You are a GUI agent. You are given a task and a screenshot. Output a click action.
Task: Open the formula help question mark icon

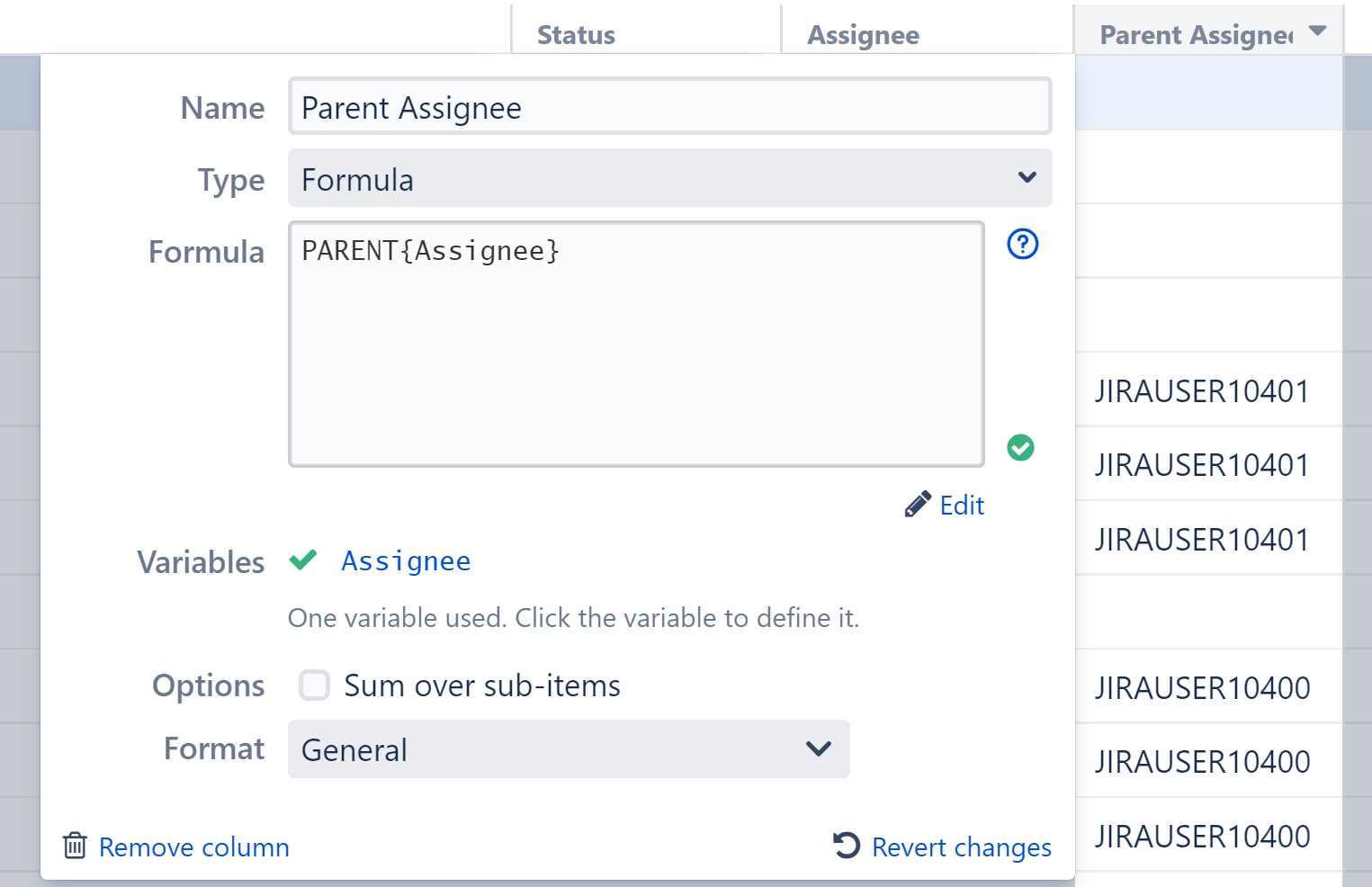click(x=1022, y=244)
